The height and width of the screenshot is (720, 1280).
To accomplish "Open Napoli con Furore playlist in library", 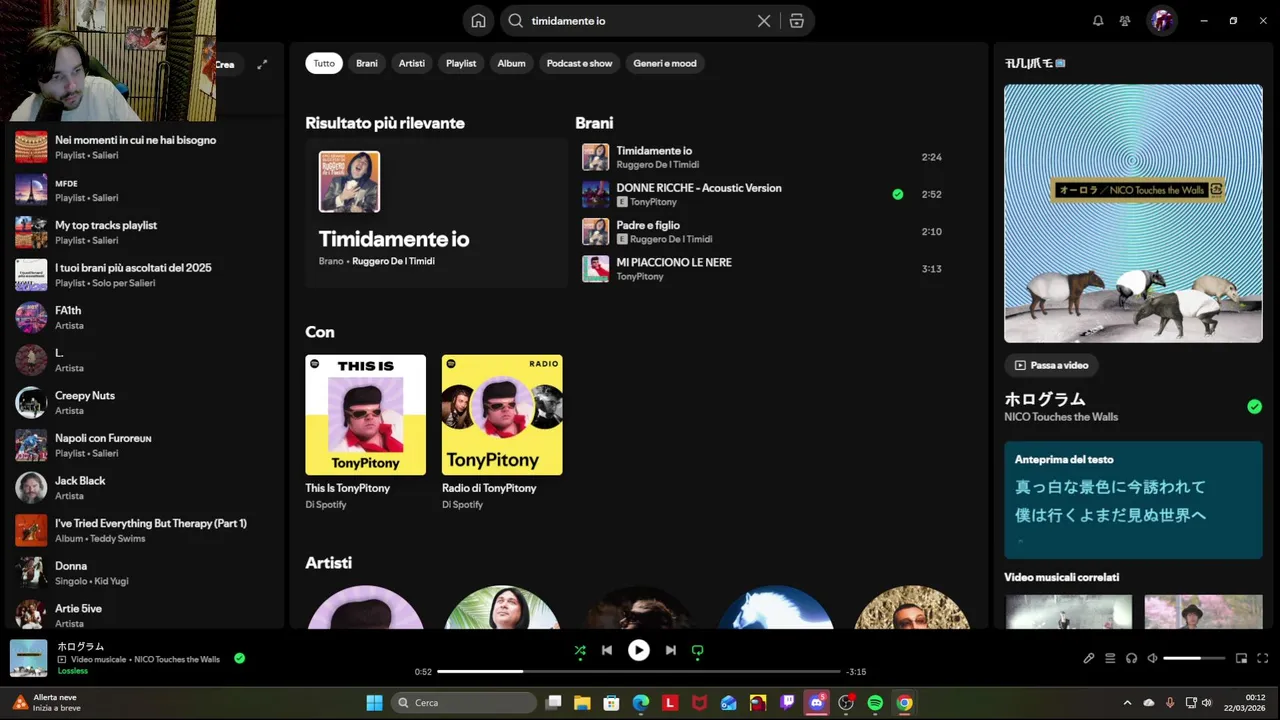I will point(144,445).
